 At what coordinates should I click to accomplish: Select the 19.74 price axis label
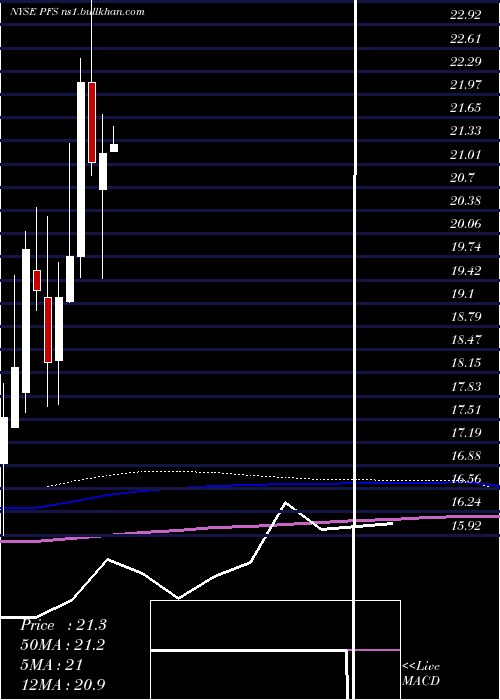[x=466, y=247]
